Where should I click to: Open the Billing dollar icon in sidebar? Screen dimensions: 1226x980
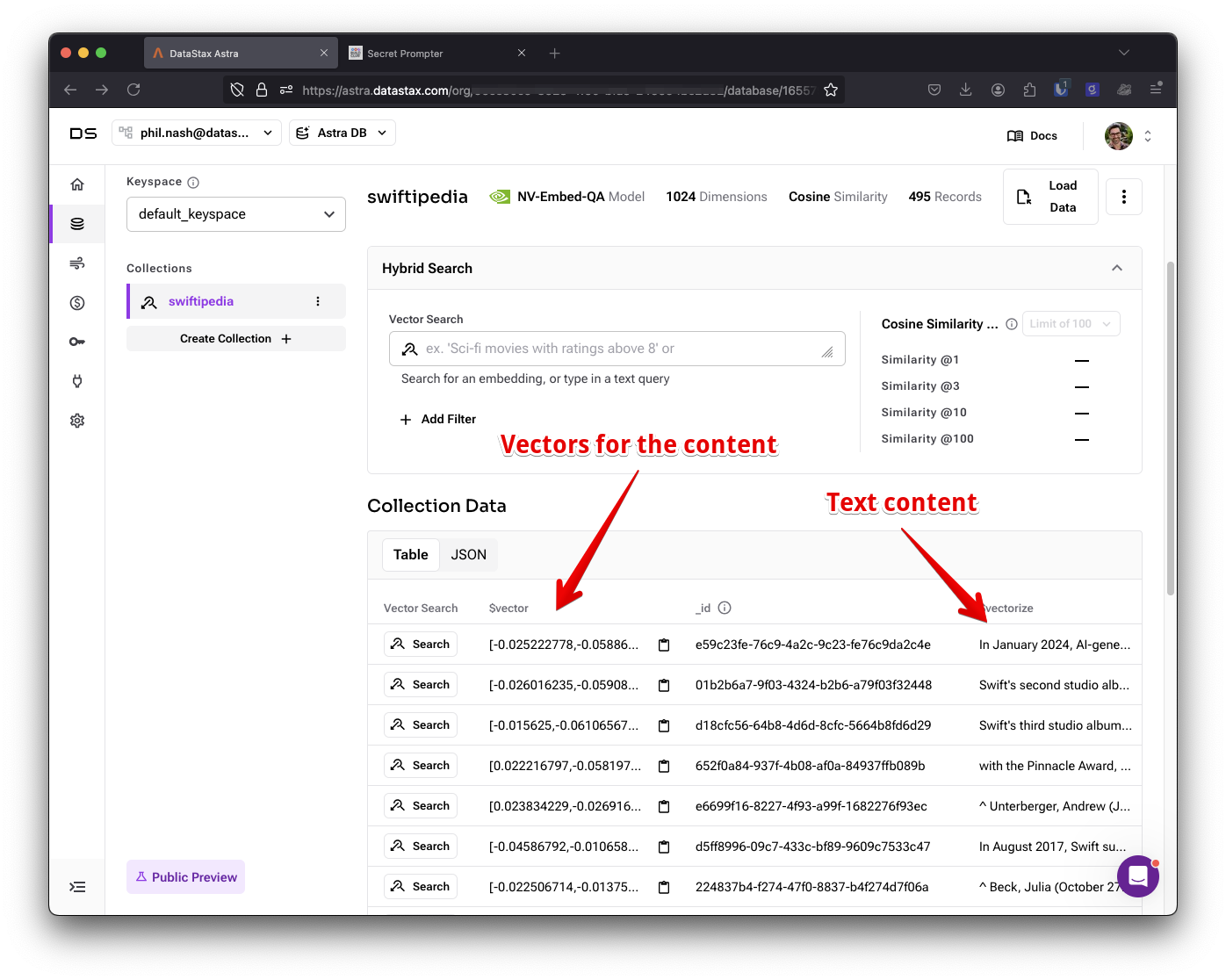pos(77,303)
